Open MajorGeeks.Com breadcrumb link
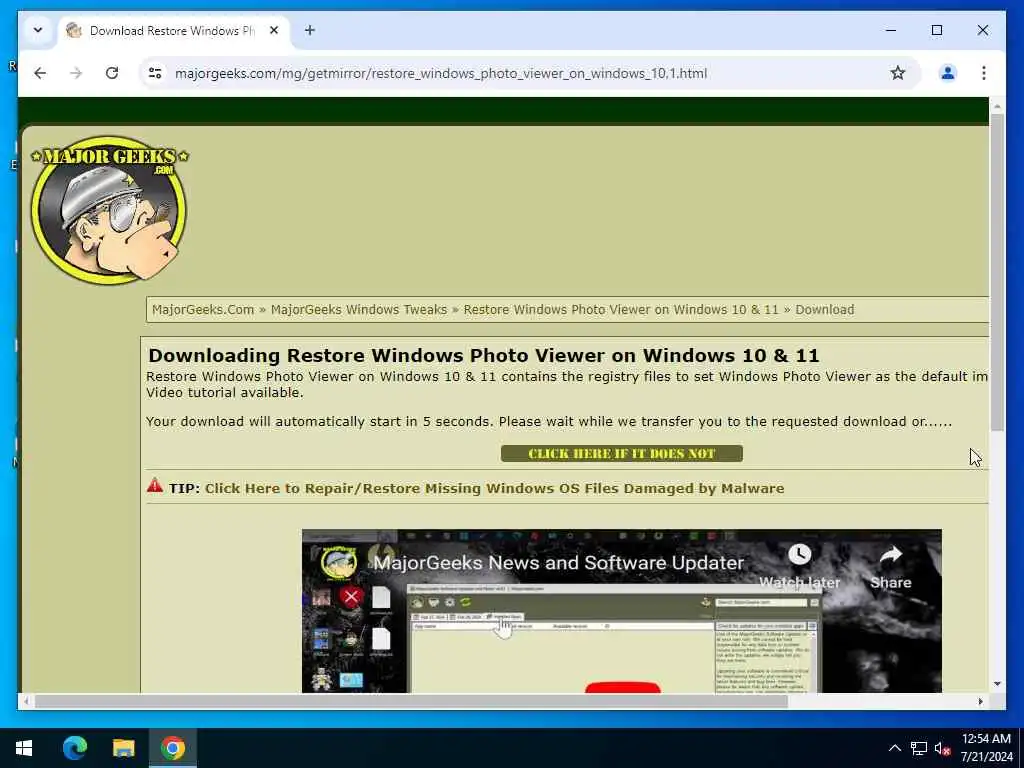Viewport: 1024px width, 768px height. 203,310
